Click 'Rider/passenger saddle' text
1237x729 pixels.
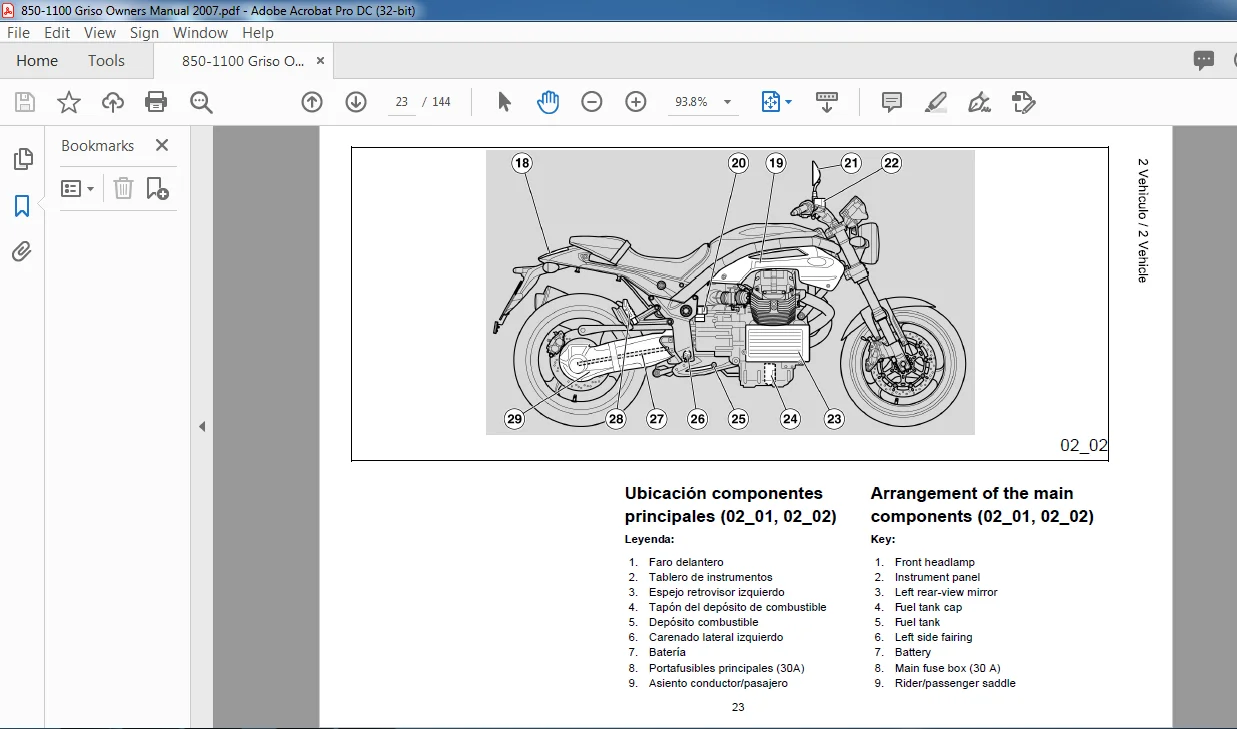(x=955, y=683)
